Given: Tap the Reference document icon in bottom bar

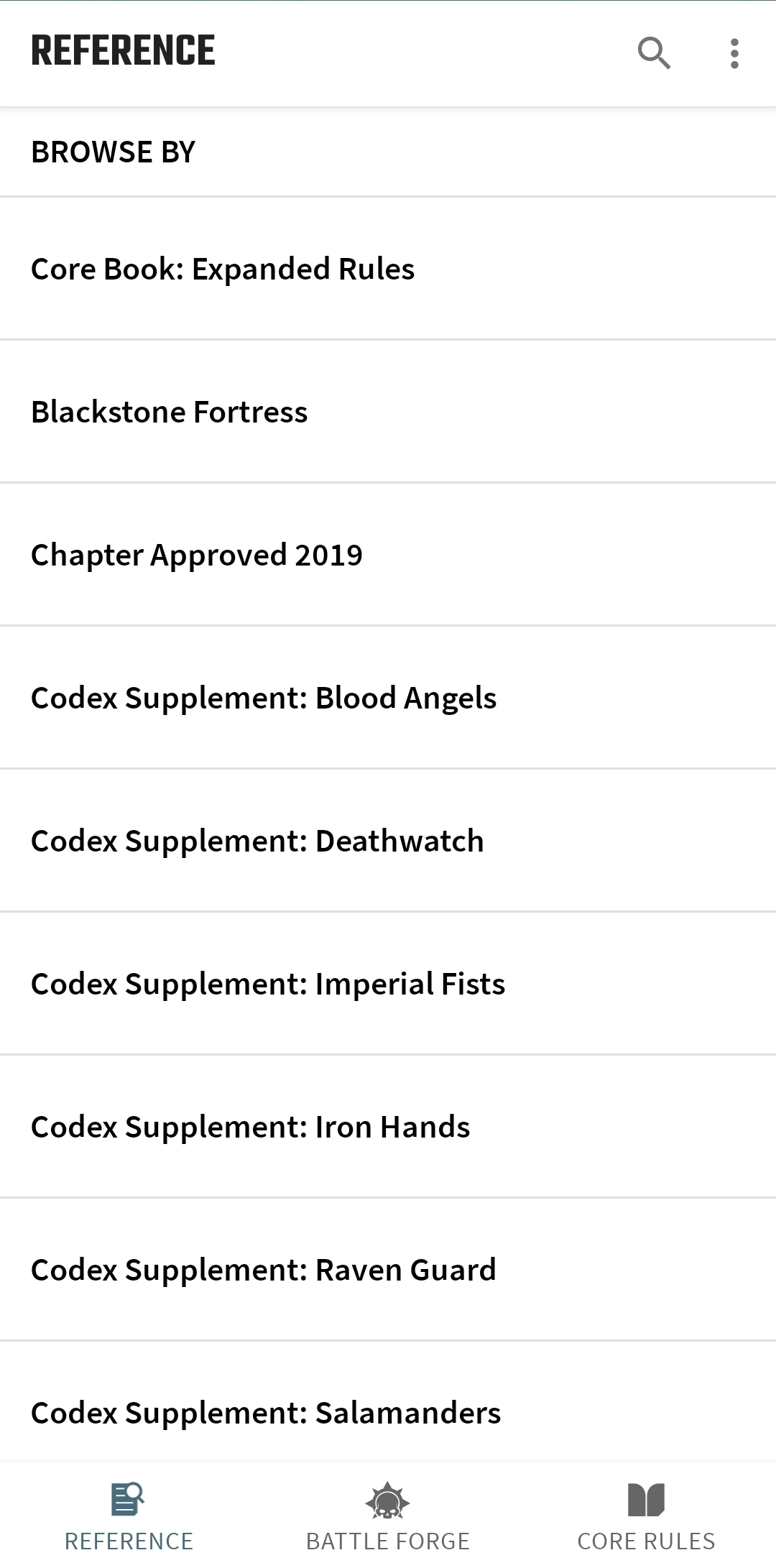Looking at the screenshot, I should click(128, 1500).
